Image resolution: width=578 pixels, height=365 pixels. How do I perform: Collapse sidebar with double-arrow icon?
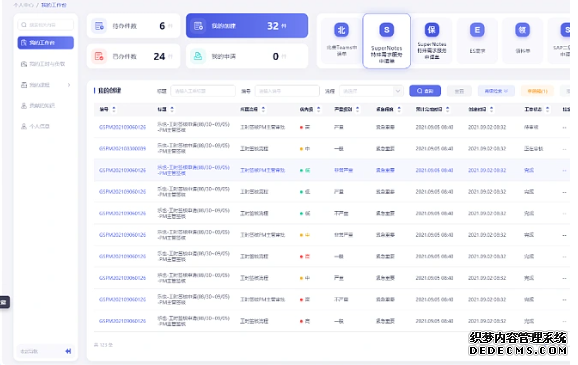[68, 351]
